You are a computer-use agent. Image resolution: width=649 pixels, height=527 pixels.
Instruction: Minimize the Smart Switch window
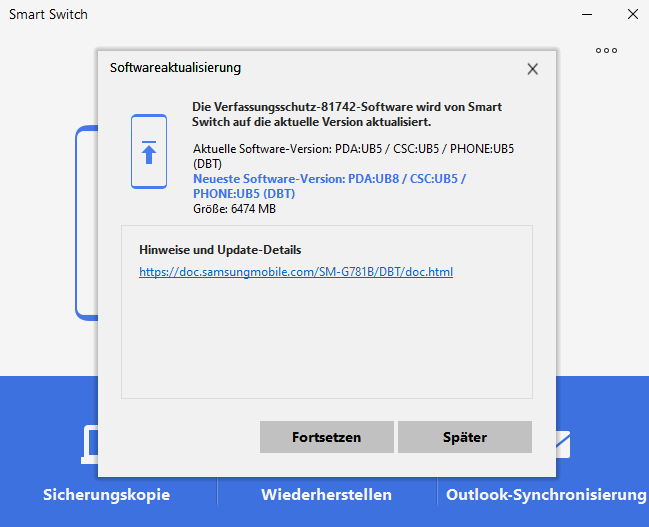pyautogui.click(x=587, y=14)
